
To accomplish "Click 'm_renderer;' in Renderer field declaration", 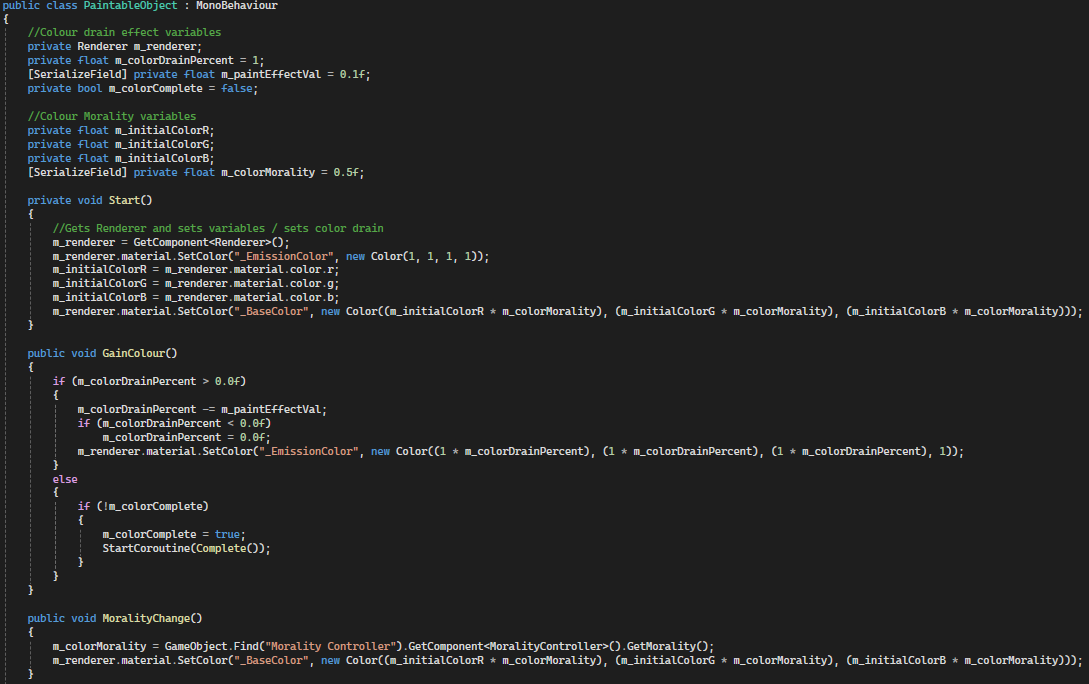I will click(x=167, y=47).
